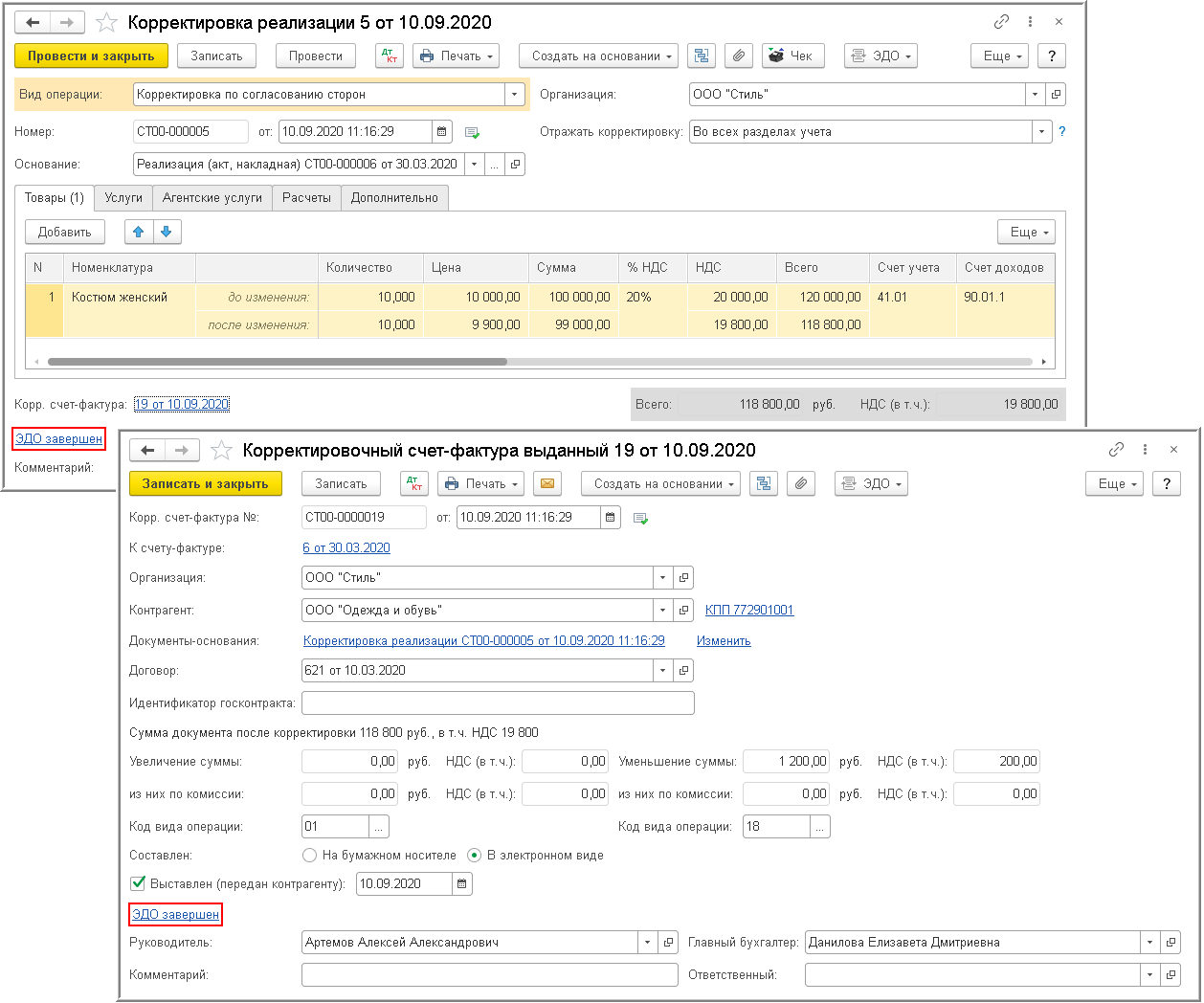Select the В электронном виде radio button
1204x1003 pixels.
474,855
